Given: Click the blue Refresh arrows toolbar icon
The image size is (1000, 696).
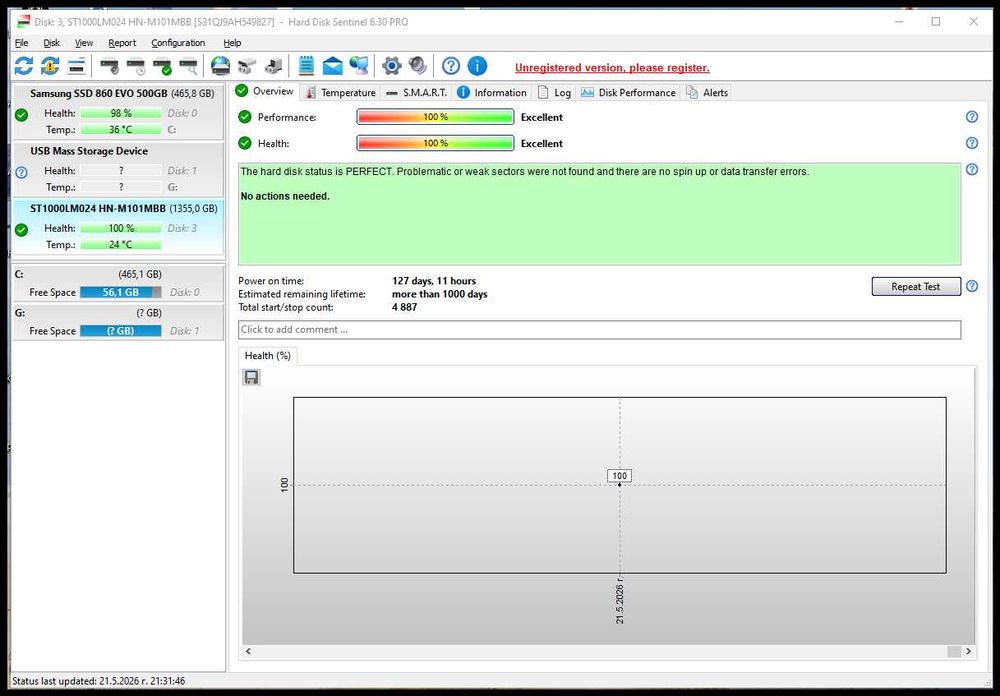Looking at the screenshot, I should [24, 66].
